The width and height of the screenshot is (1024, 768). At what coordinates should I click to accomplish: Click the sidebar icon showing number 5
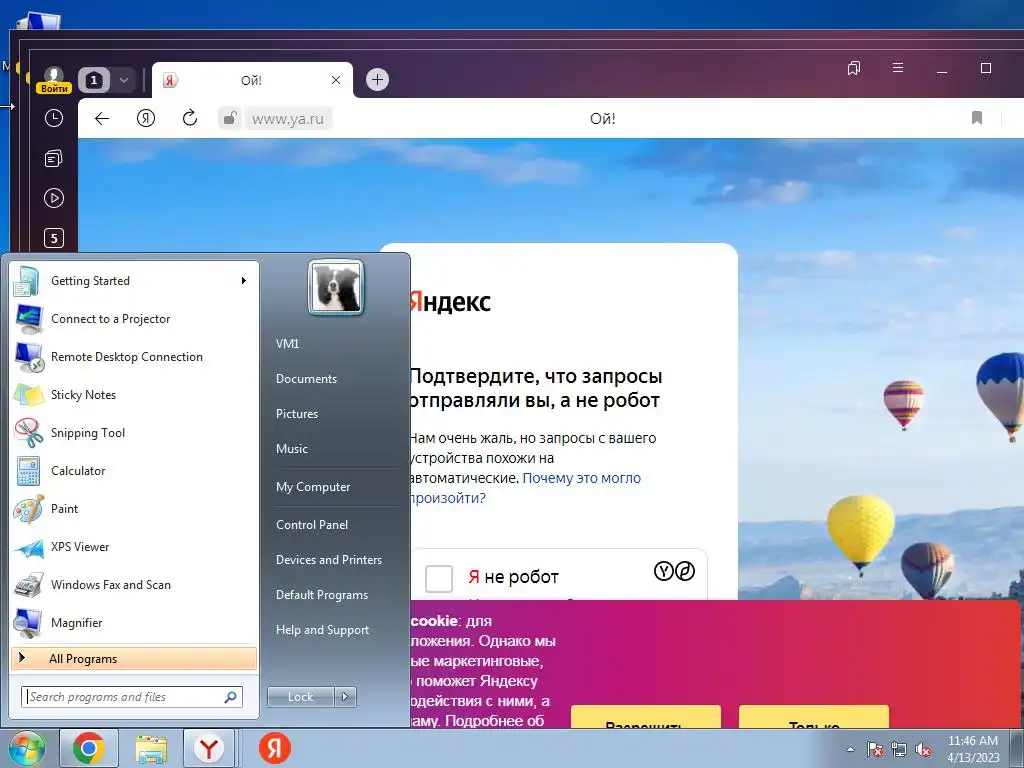click(x=54, y=238)
